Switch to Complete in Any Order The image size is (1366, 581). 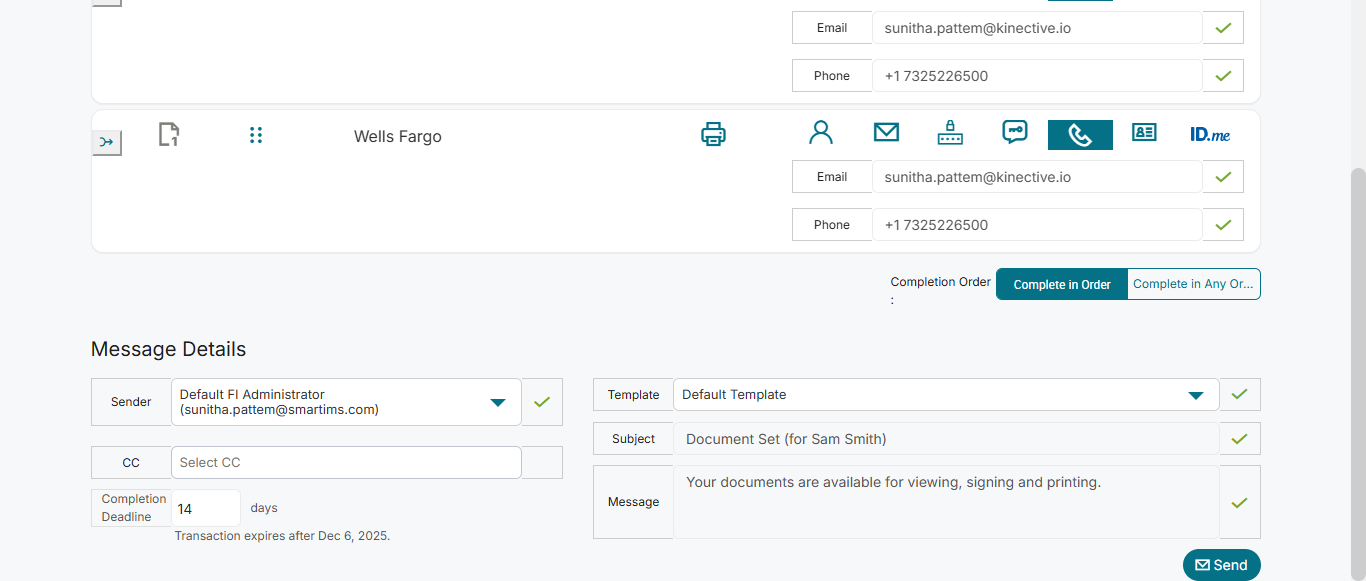1193,285
